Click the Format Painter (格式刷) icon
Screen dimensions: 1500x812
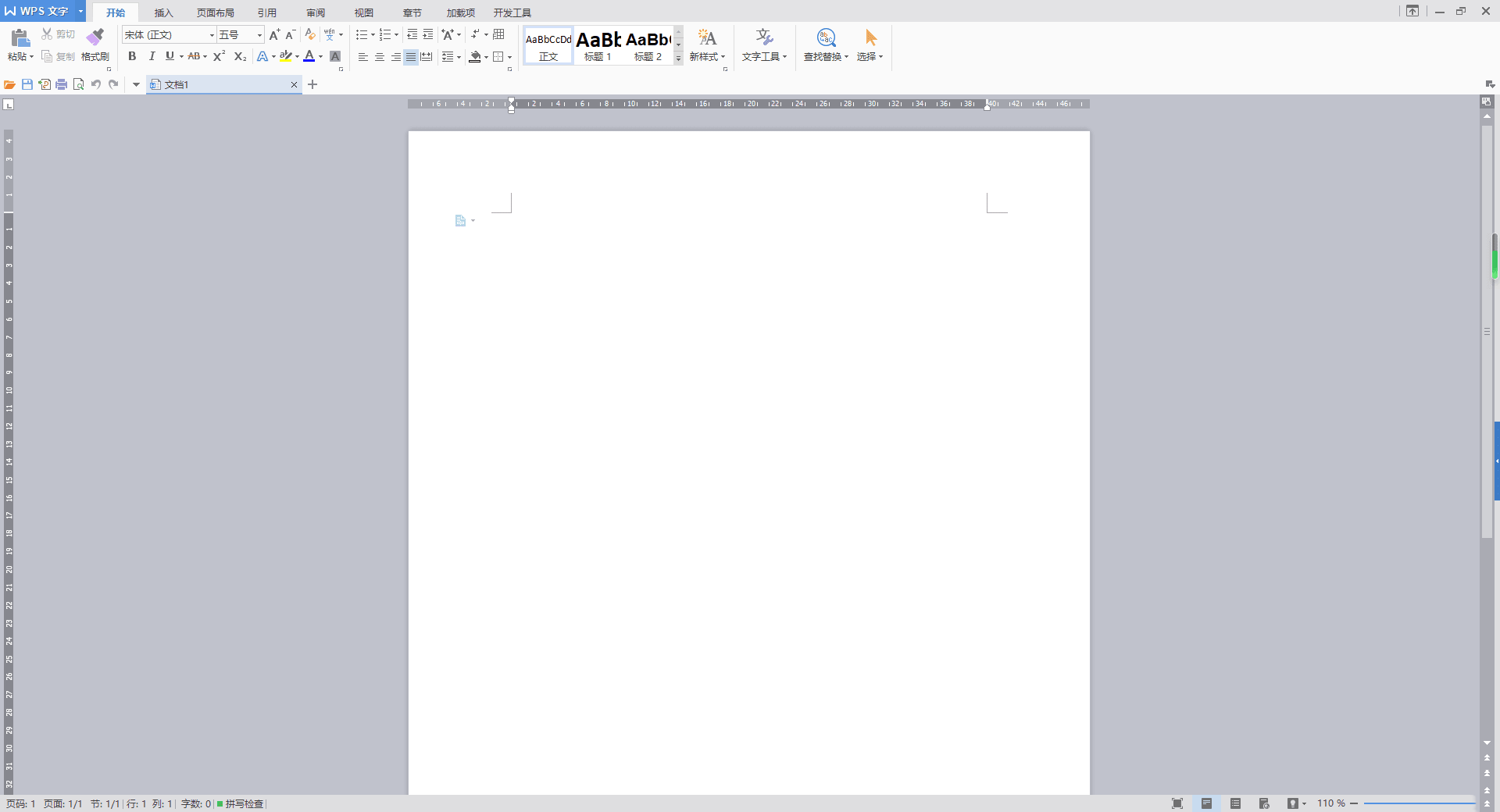(95, 43)
